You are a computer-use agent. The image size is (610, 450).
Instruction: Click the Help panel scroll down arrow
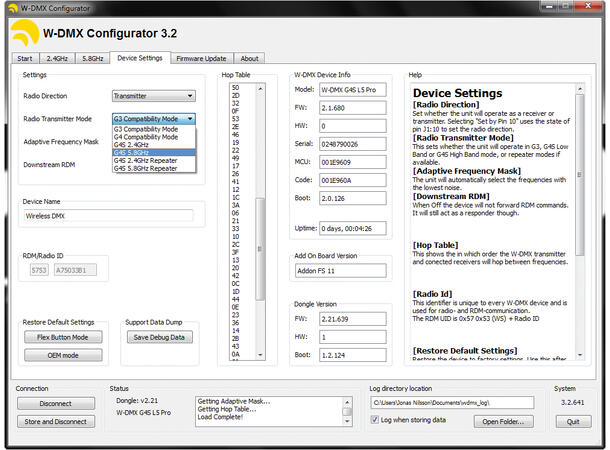click(x=580, y=355)
